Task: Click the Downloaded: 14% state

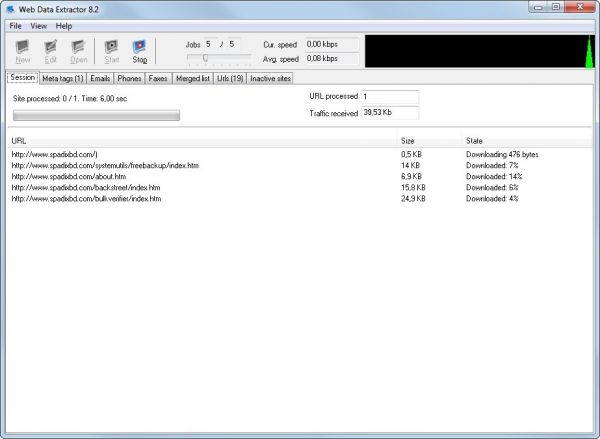Action: click(x=494, y=176)
